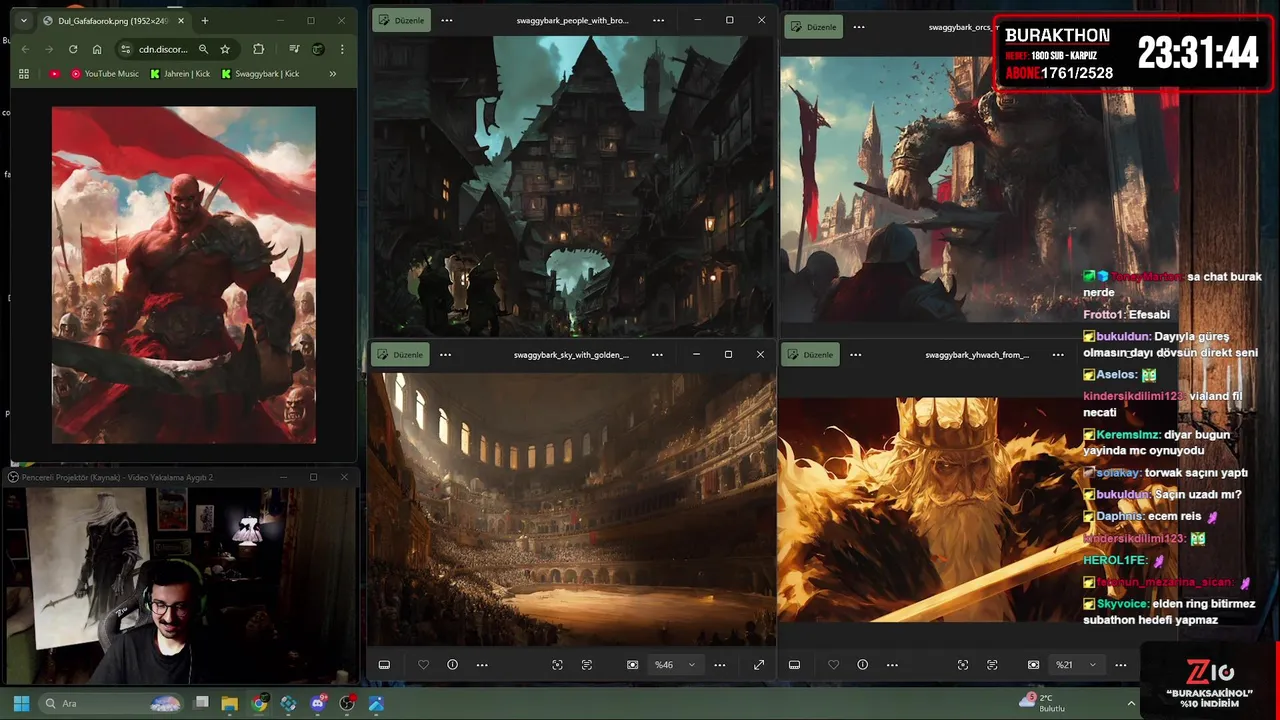Select the Dul_Gafafaorok.png browser tab
The height and width of the screenshot is (720, 1280).
click(x=112, y=21)
